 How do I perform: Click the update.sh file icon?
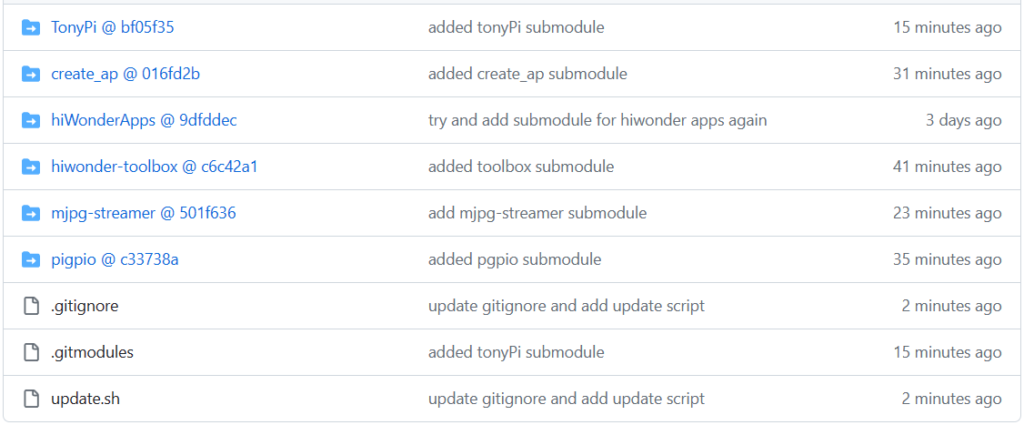click(x=30, y=399)
